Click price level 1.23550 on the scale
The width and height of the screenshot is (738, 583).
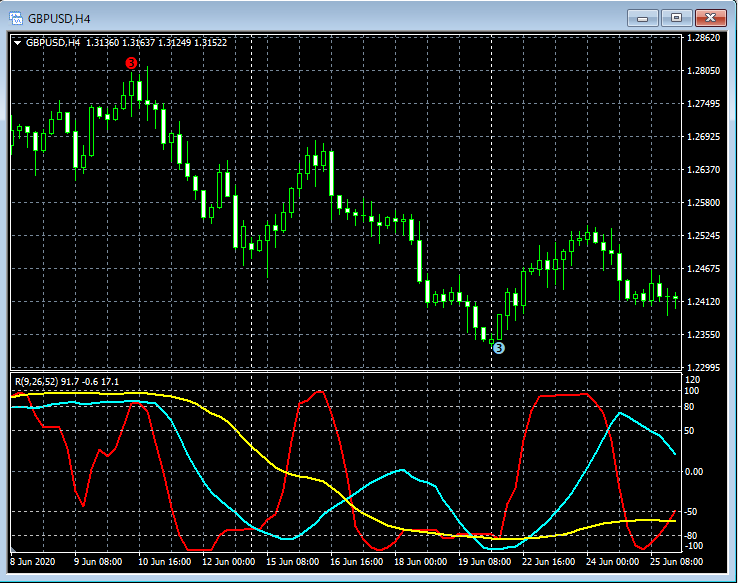703,335
